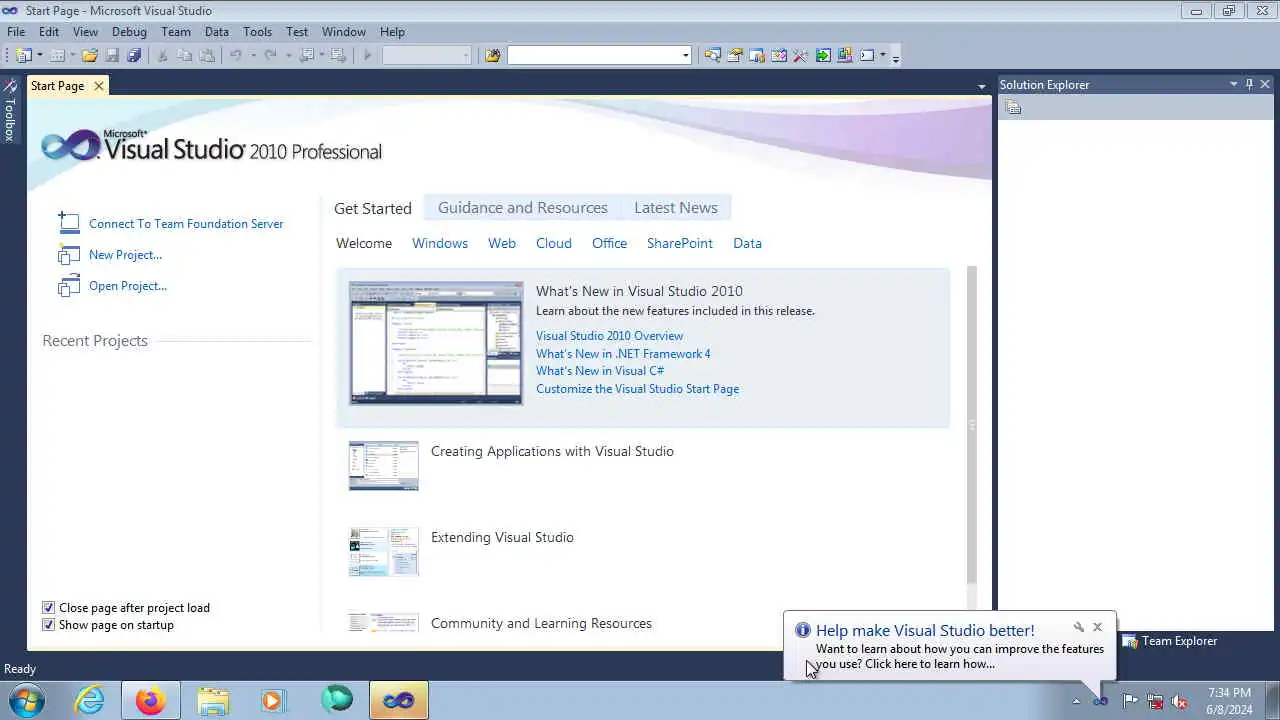Screen dimensions: 1280x720
Task: Uncheck Close page after project load
Action: coord(48,608)
